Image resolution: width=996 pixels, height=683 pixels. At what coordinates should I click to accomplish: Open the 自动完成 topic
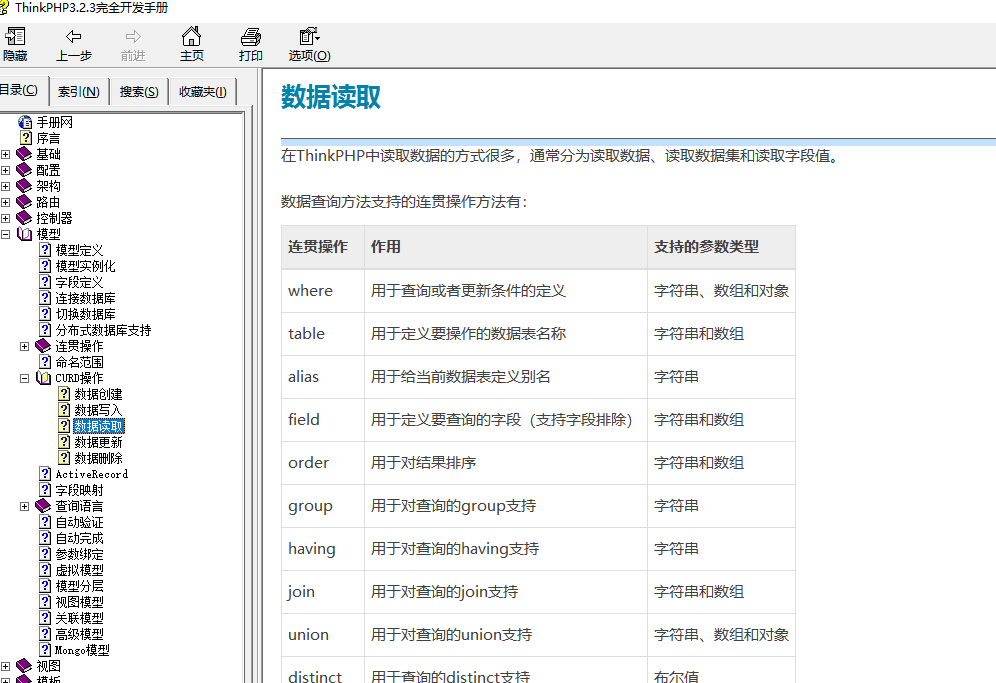79,538
